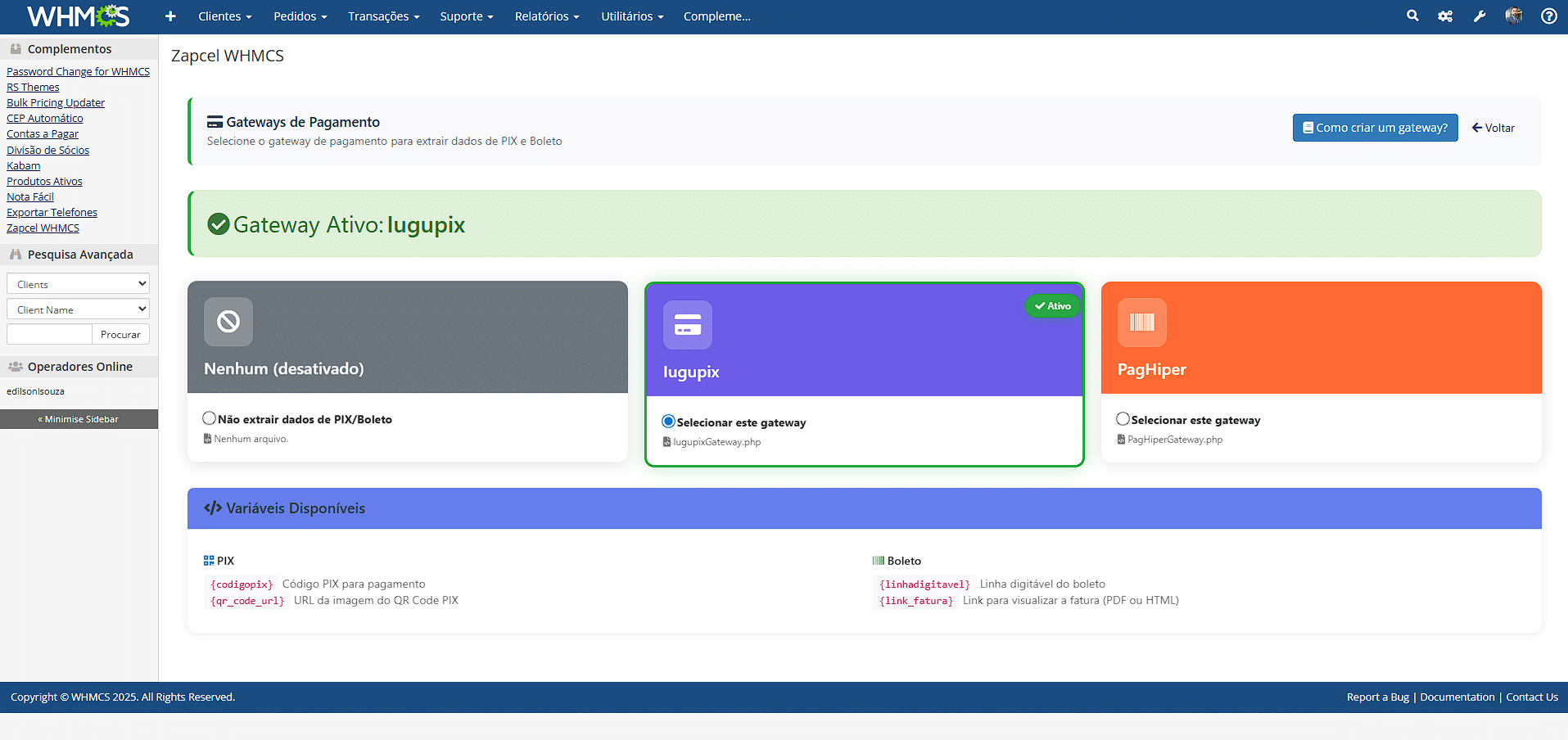1568x740 pixels.
Task: Open the Utilitários menu
Action: coord(631,16)
